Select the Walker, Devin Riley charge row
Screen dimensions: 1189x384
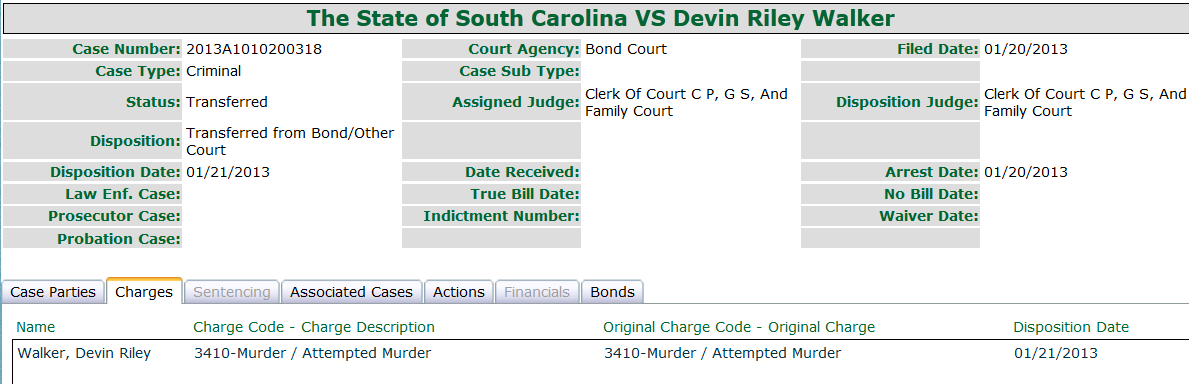click(x=601, y=353)
